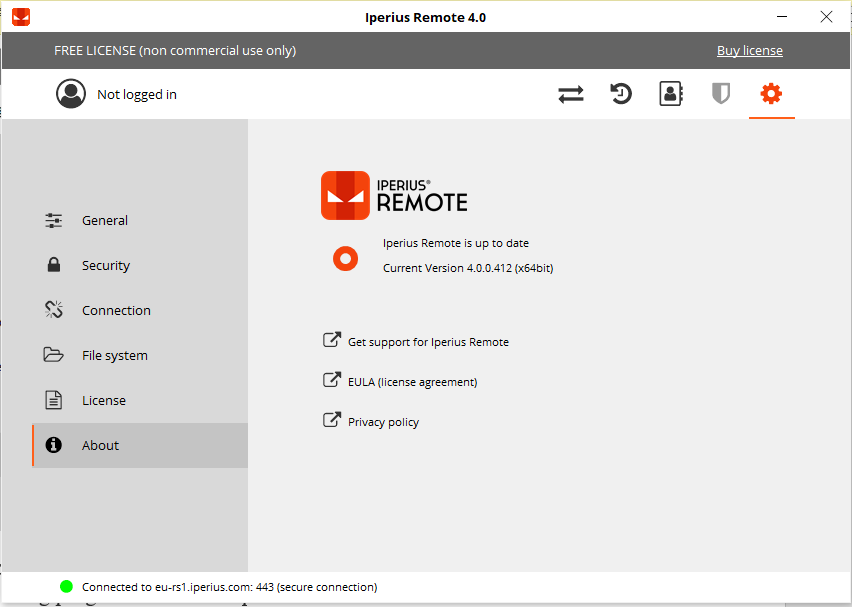Click the Not logged in label
852x607 pixels.
point(137,95)
